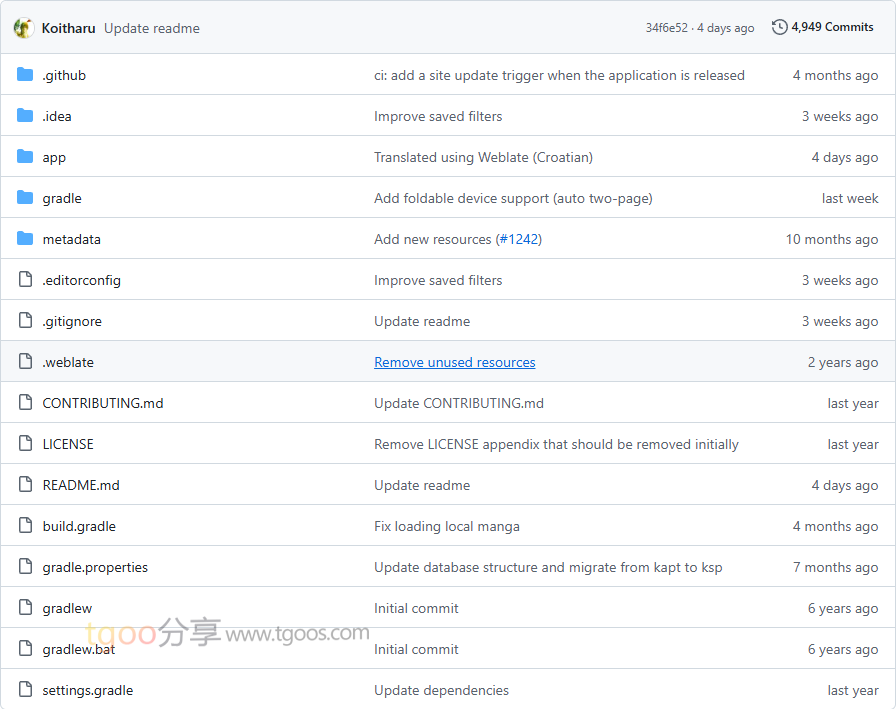Click the .editorconfig file icon
Image resolution: width=896 pixels, height=710 pixels.
point(25,280)
